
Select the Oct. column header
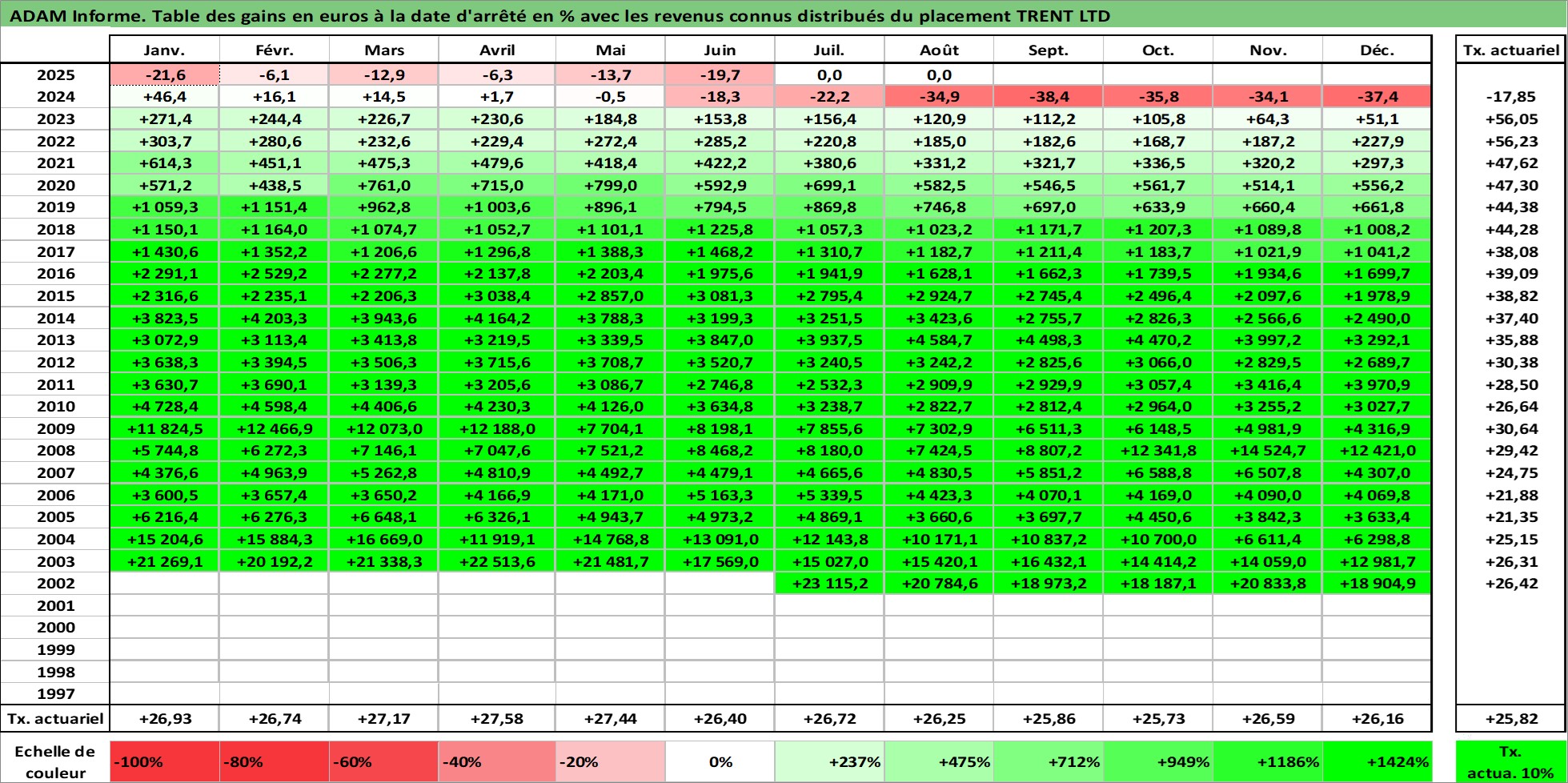click(x=1158, y=50)
